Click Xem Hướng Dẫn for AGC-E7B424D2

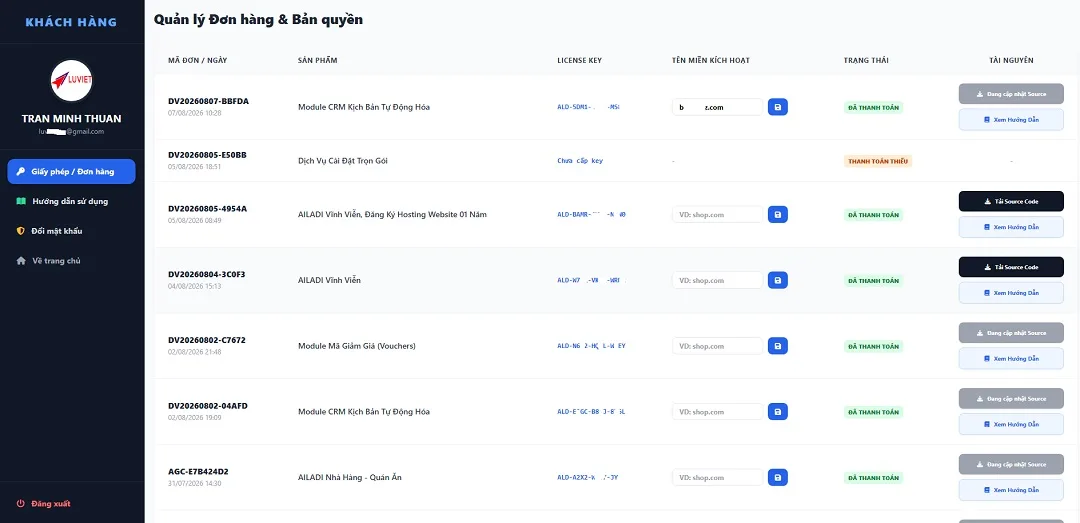pos(1011,491)
